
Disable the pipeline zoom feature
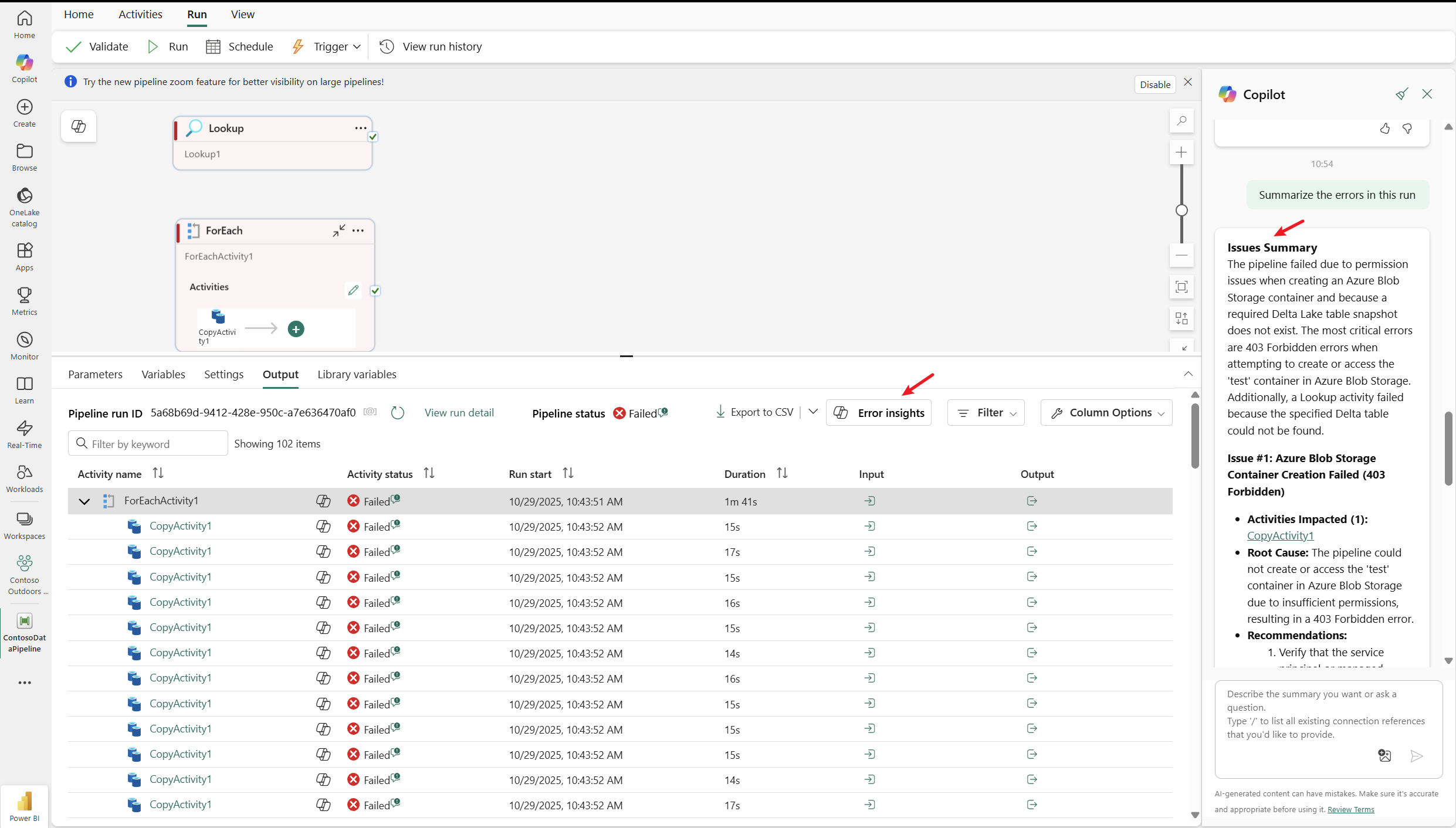click(1154, 84)
